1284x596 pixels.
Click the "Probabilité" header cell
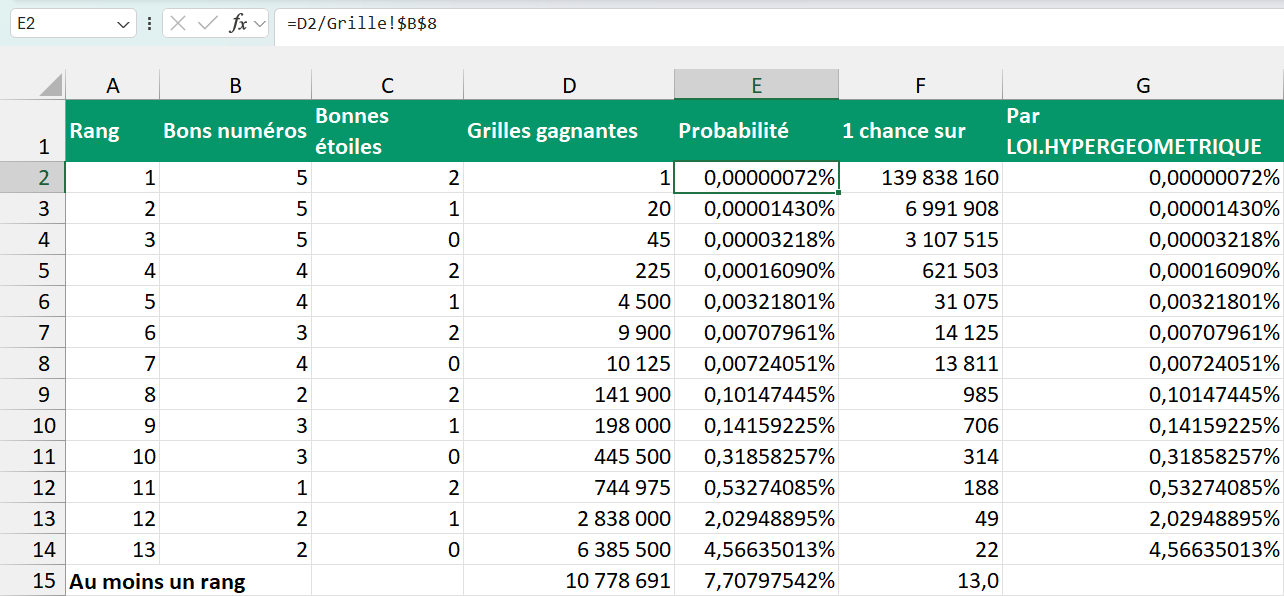pos(757,131)
